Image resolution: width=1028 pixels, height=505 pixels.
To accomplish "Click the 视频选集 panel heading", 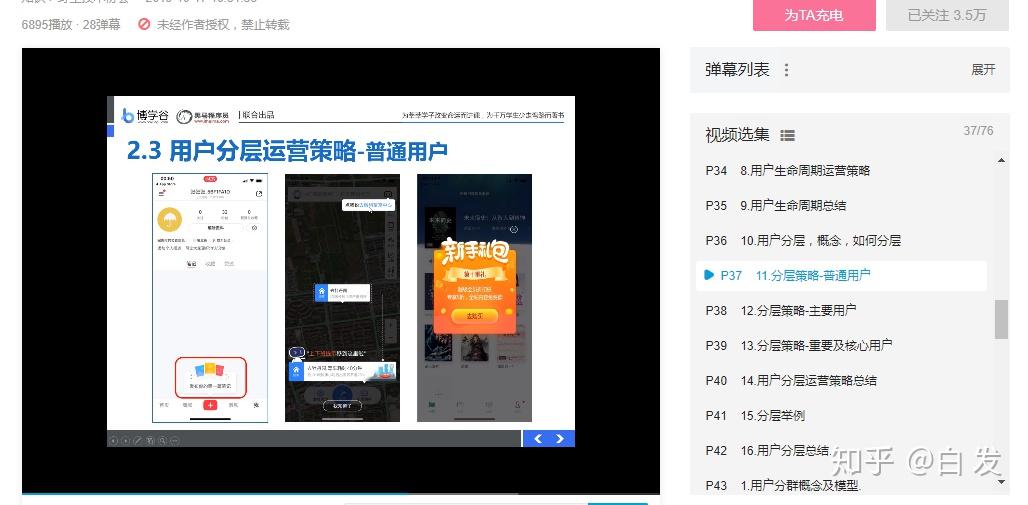I will [x=738, y=135].
